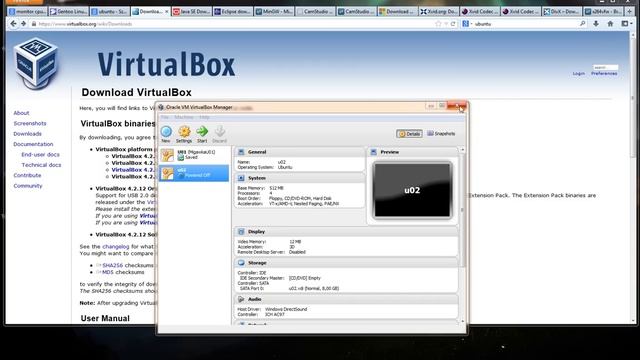Collapse the Preview section header

coord(413,152)
